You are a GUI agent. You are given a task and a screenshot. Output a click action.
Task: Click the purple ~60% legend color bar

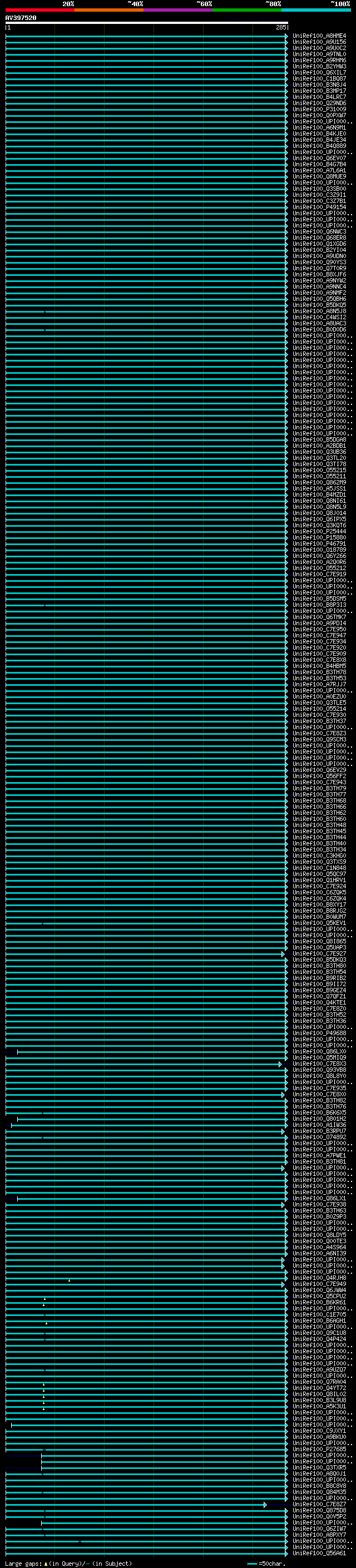pos(179,10)
